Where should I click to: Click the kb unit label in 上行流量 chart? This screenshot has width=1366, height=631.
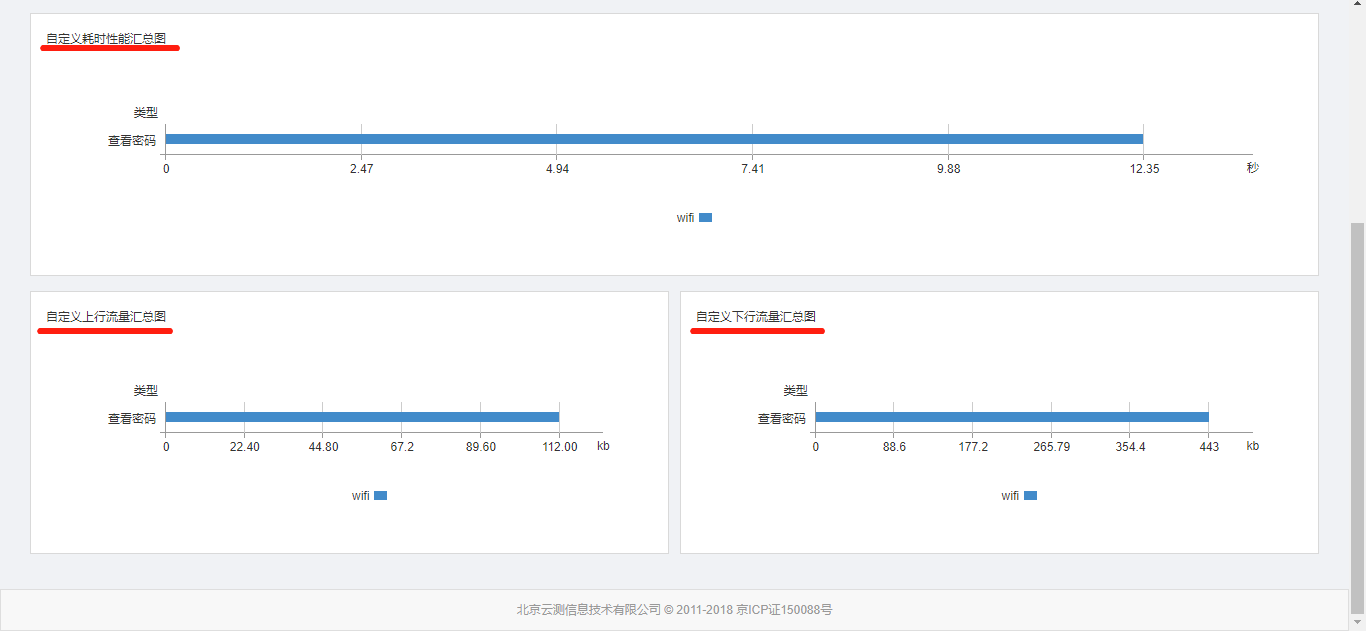click(603, 446)
